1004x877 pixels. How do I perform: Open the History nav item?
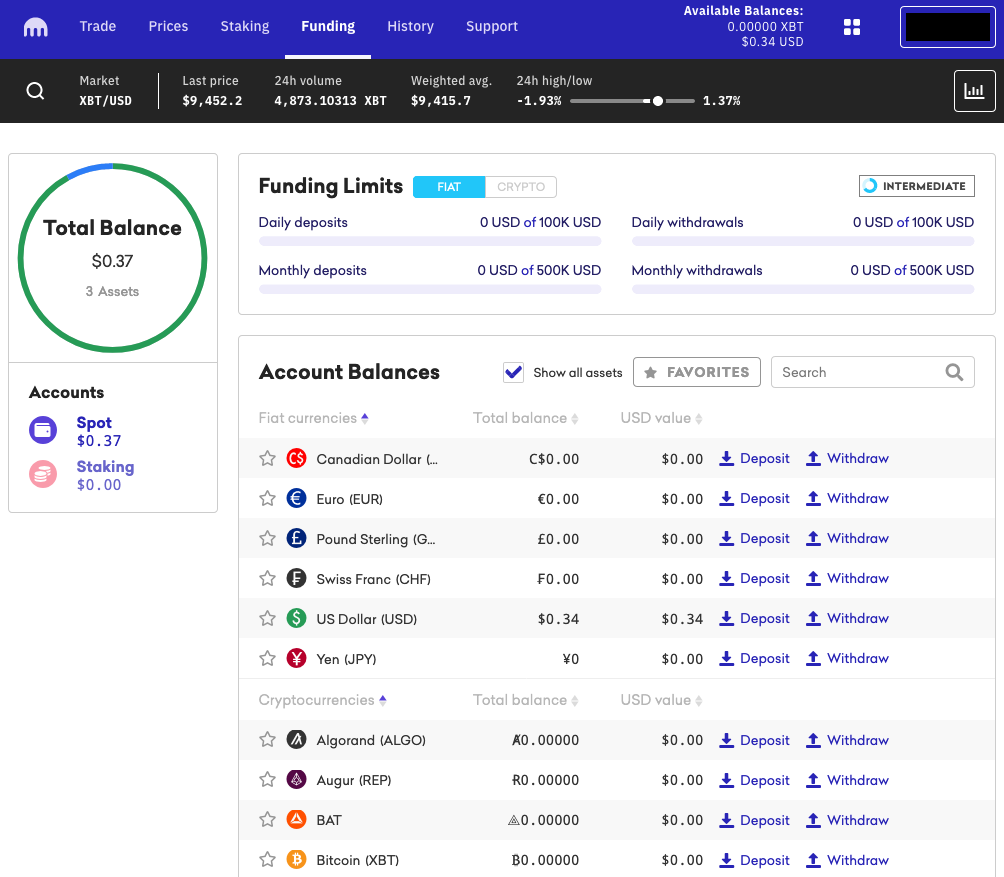(x=410, y=26)
